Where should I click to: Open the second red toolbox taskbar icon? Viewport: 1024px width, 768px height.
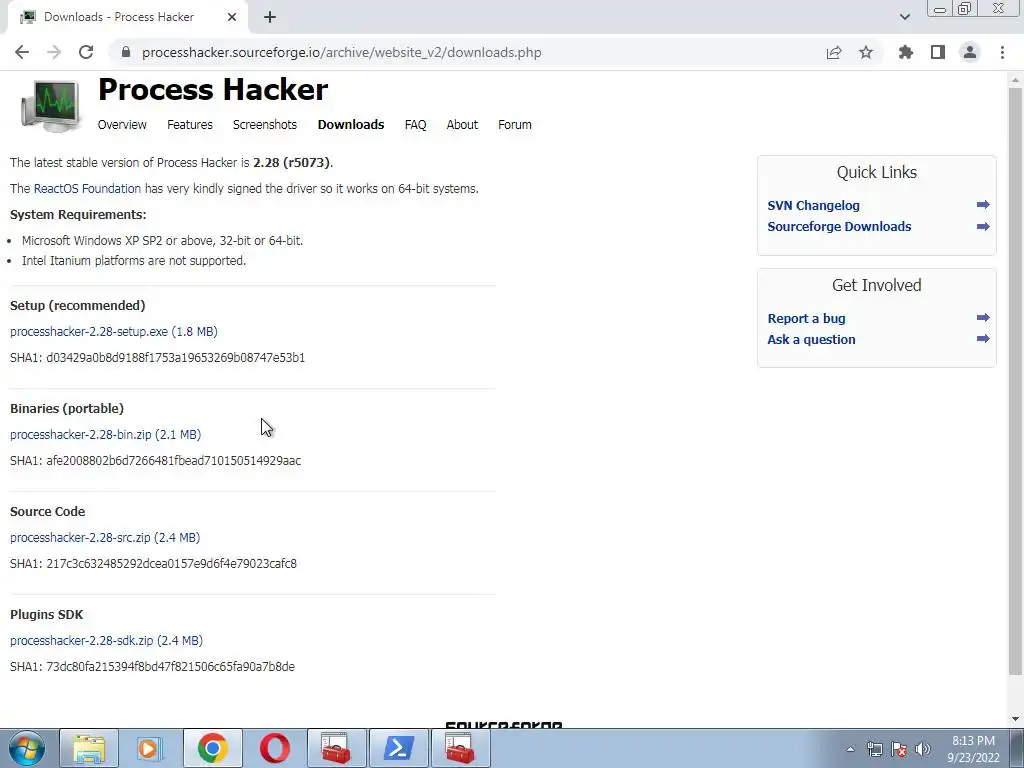pyautogui.click(x=460, y=748)
